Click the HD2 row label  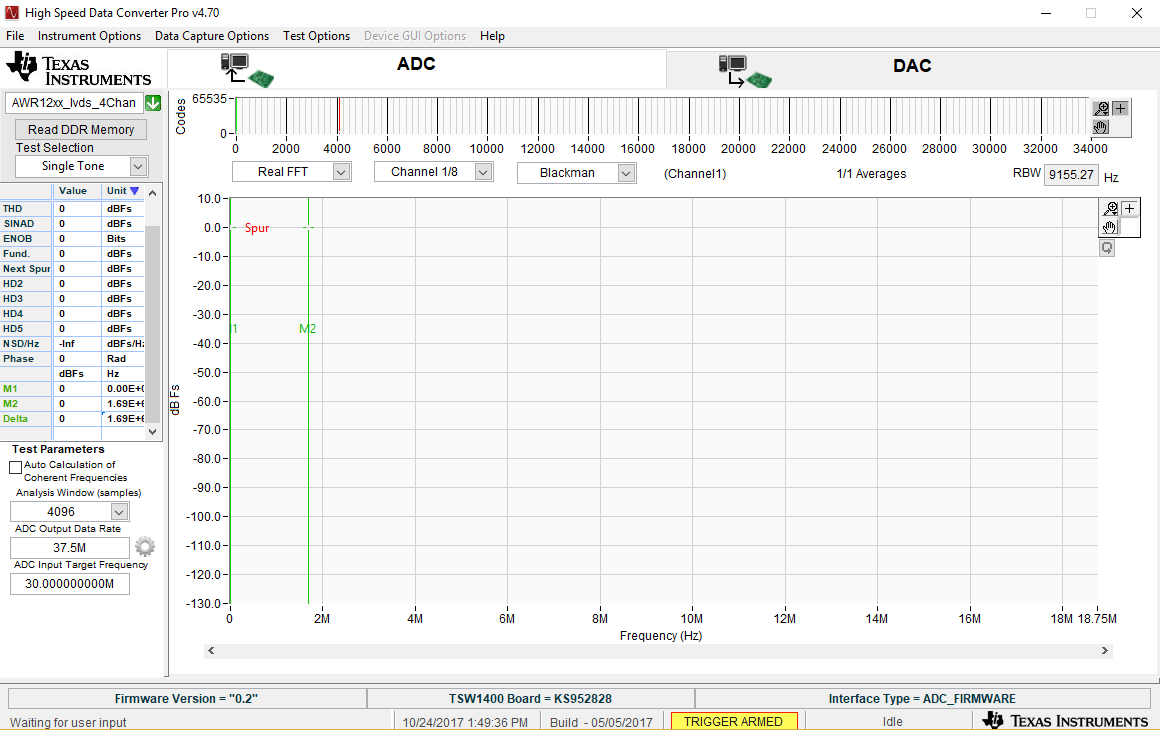13,283
